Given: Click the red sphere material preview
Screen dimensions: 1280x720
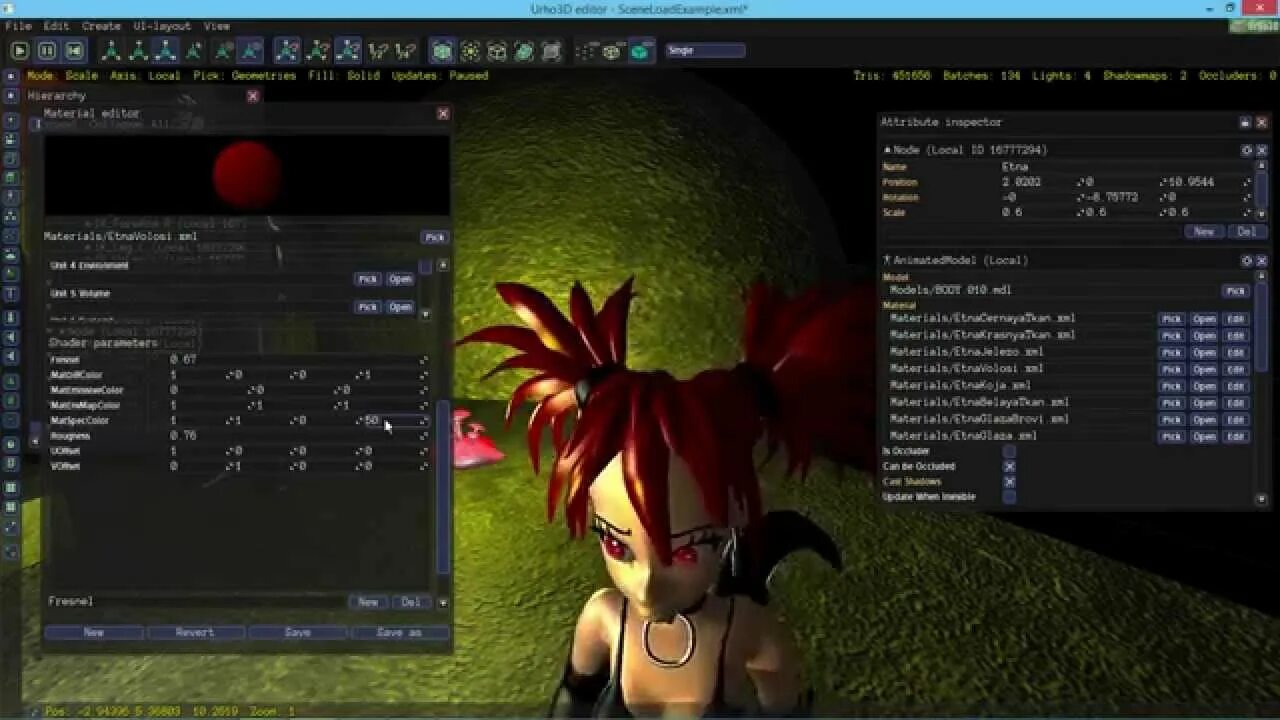Looking at the screenshot, I should coord(247,174).
